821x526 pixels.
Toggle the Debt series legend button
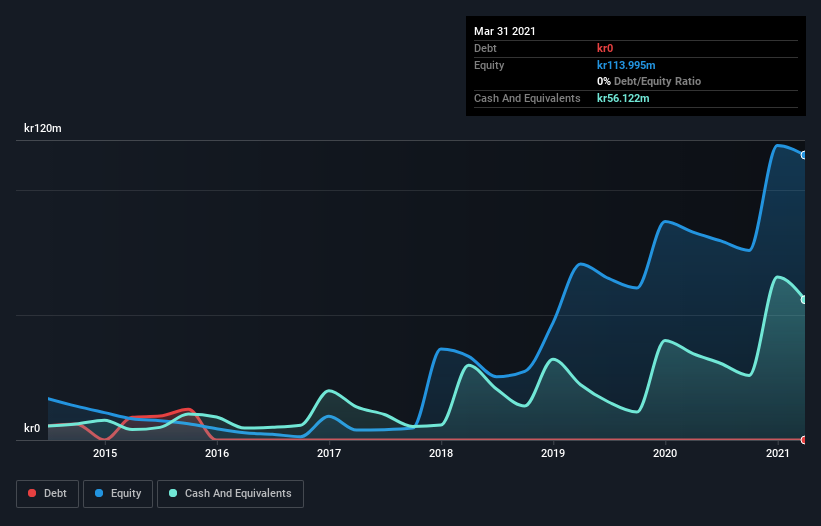47,494
